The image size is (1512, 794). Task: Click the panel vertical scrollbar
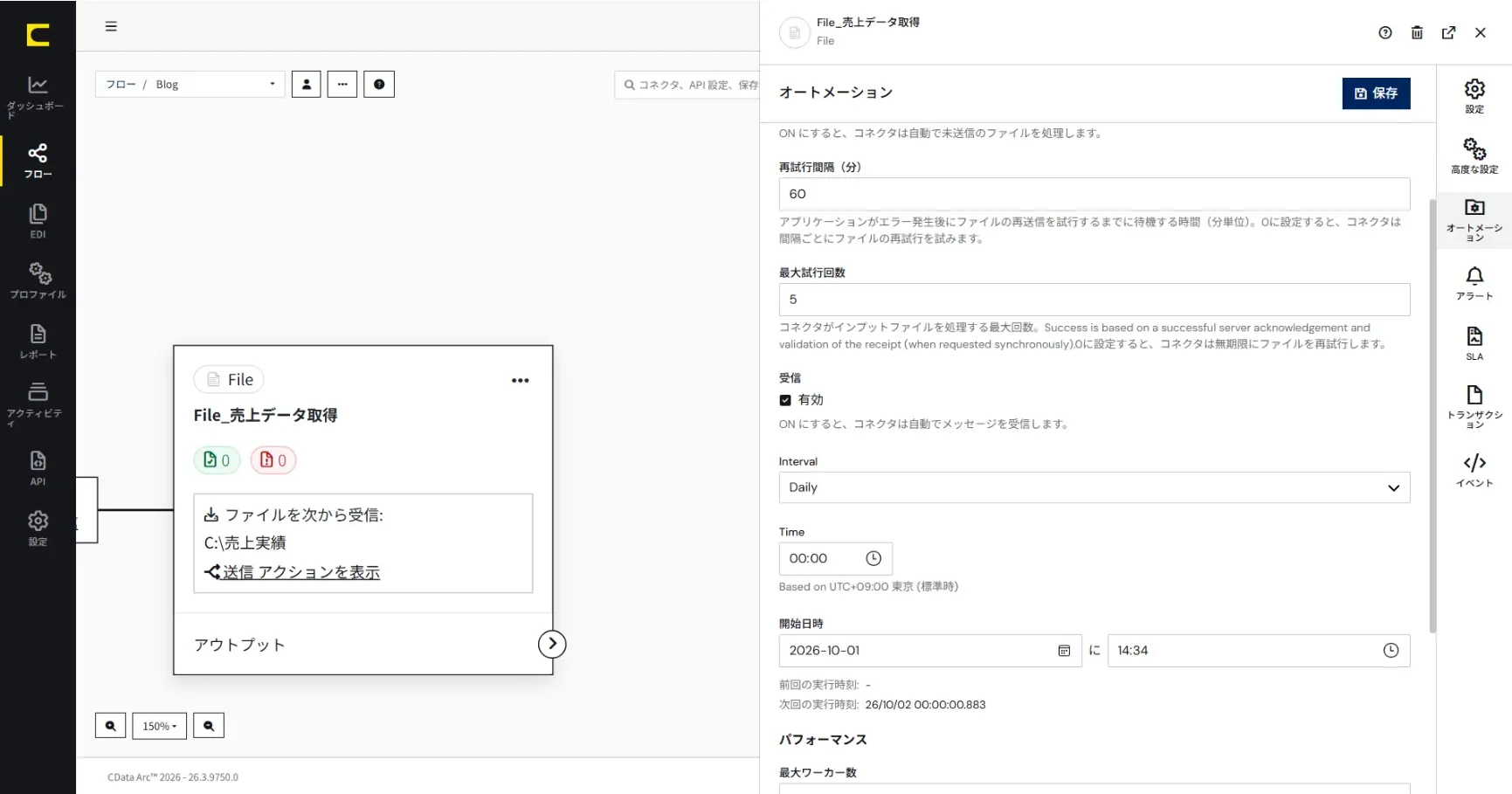tap(1433, 415)
